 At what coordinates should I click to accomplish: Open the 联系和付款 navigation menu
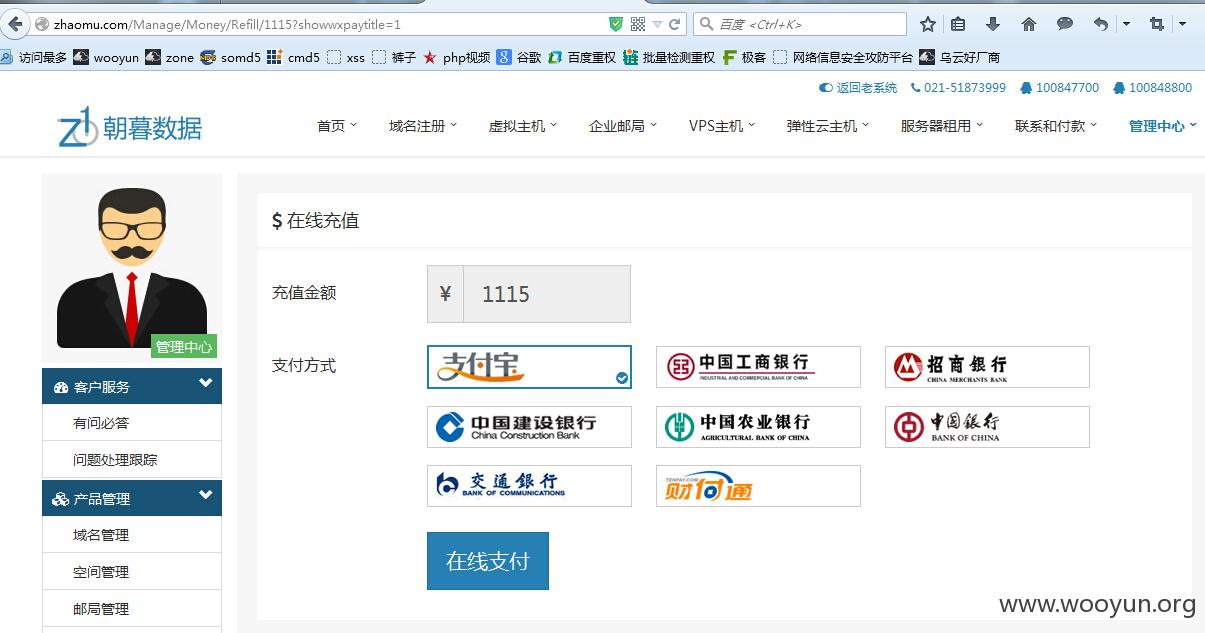click(x=1055, y=126)
